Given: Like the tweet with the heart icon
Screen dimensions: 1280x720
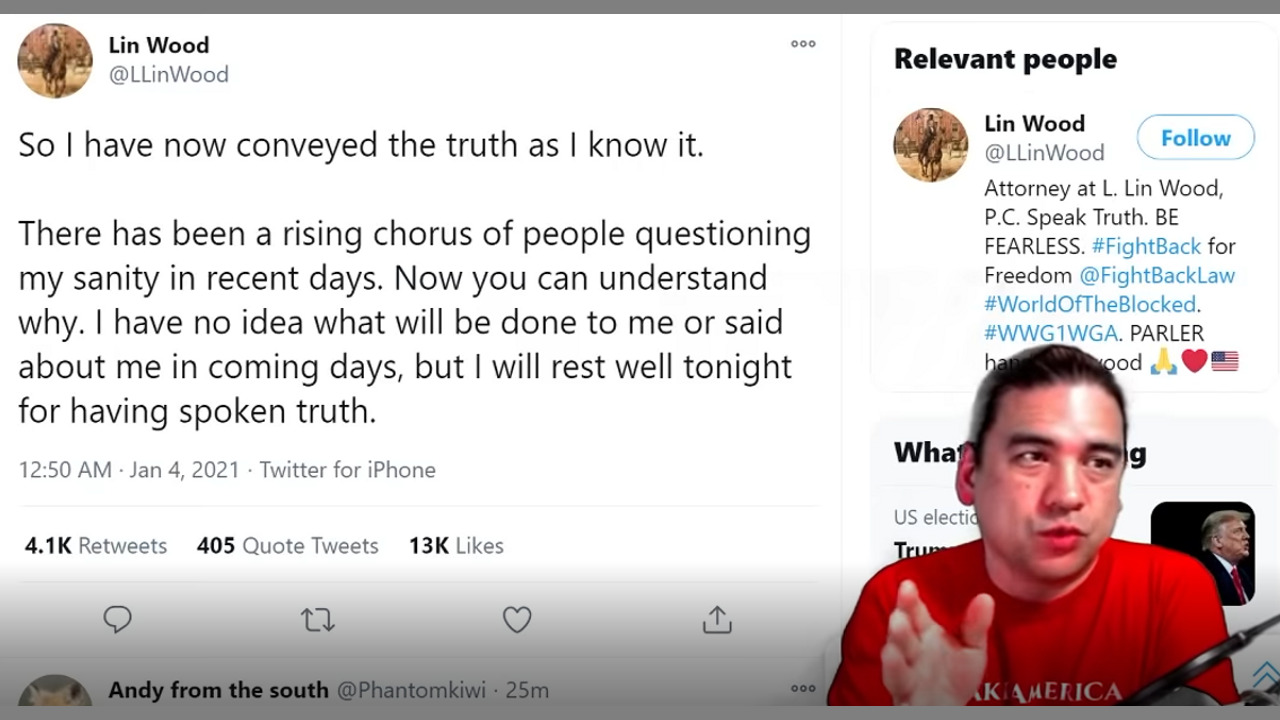Looking at the screenshot, I should coord(517,620).
